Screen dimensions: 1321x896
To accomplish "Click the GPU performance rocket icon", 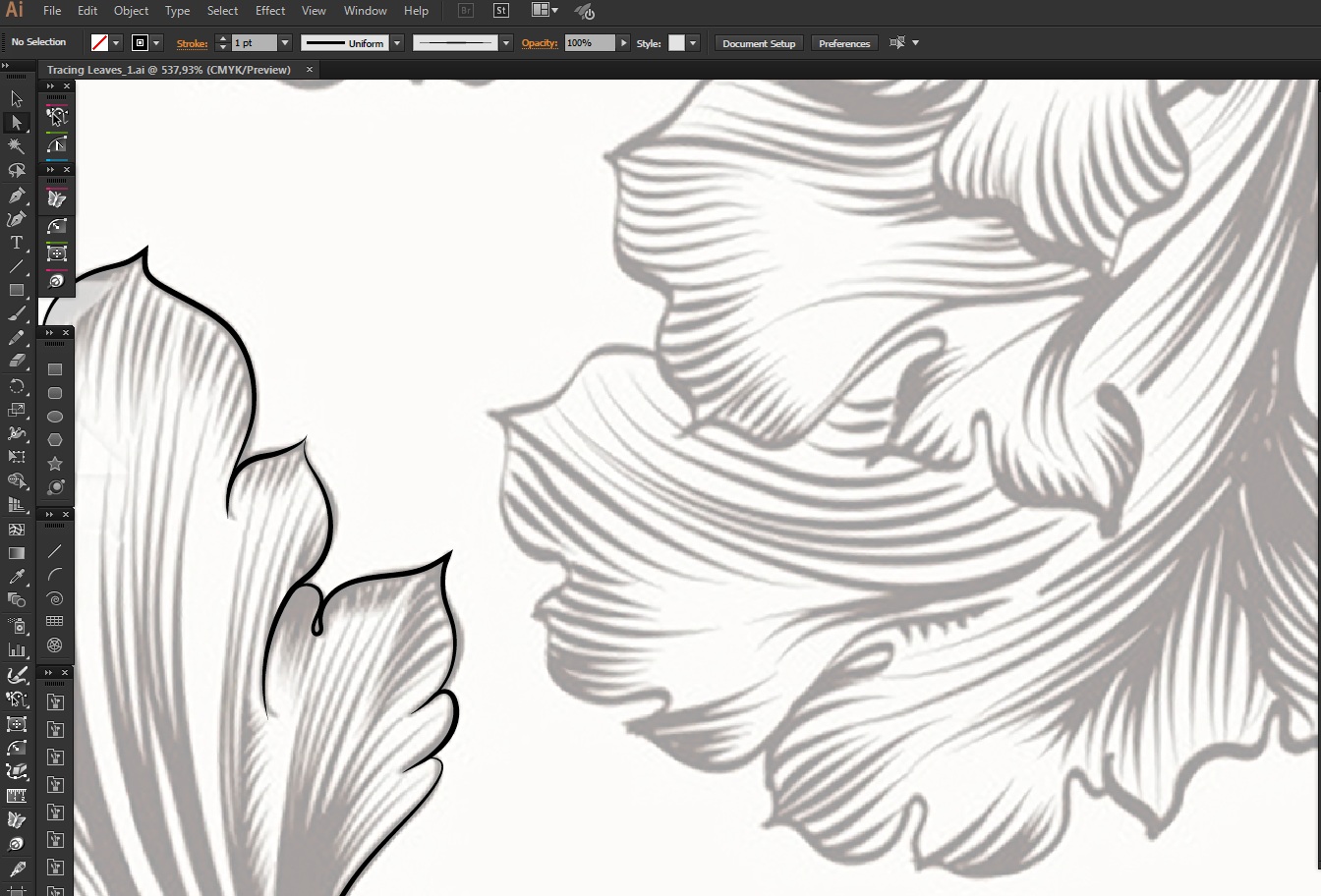I will (585, 12).
